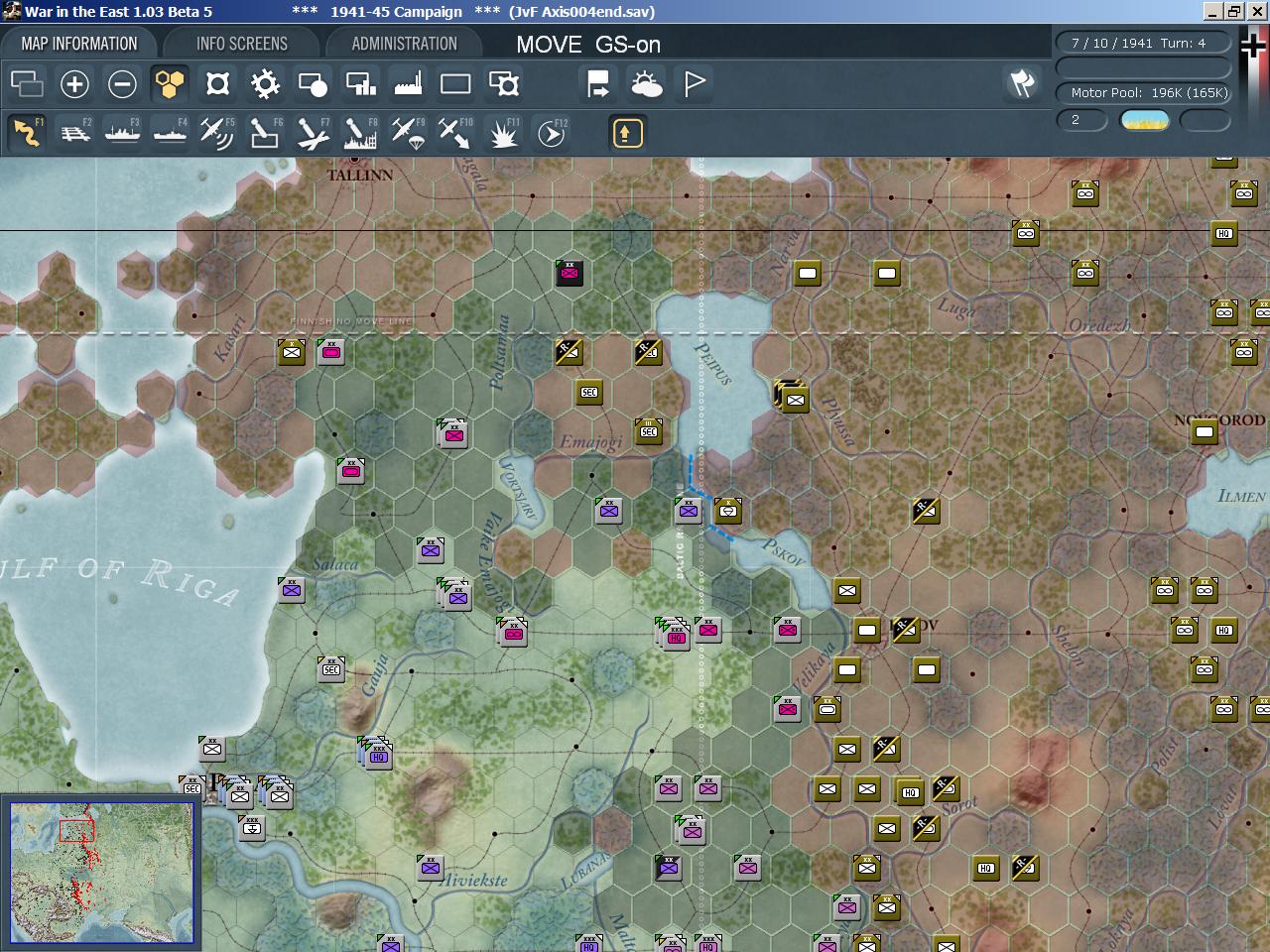Toggle the unit modes rectangle-circle icon

tap(313, 84)
